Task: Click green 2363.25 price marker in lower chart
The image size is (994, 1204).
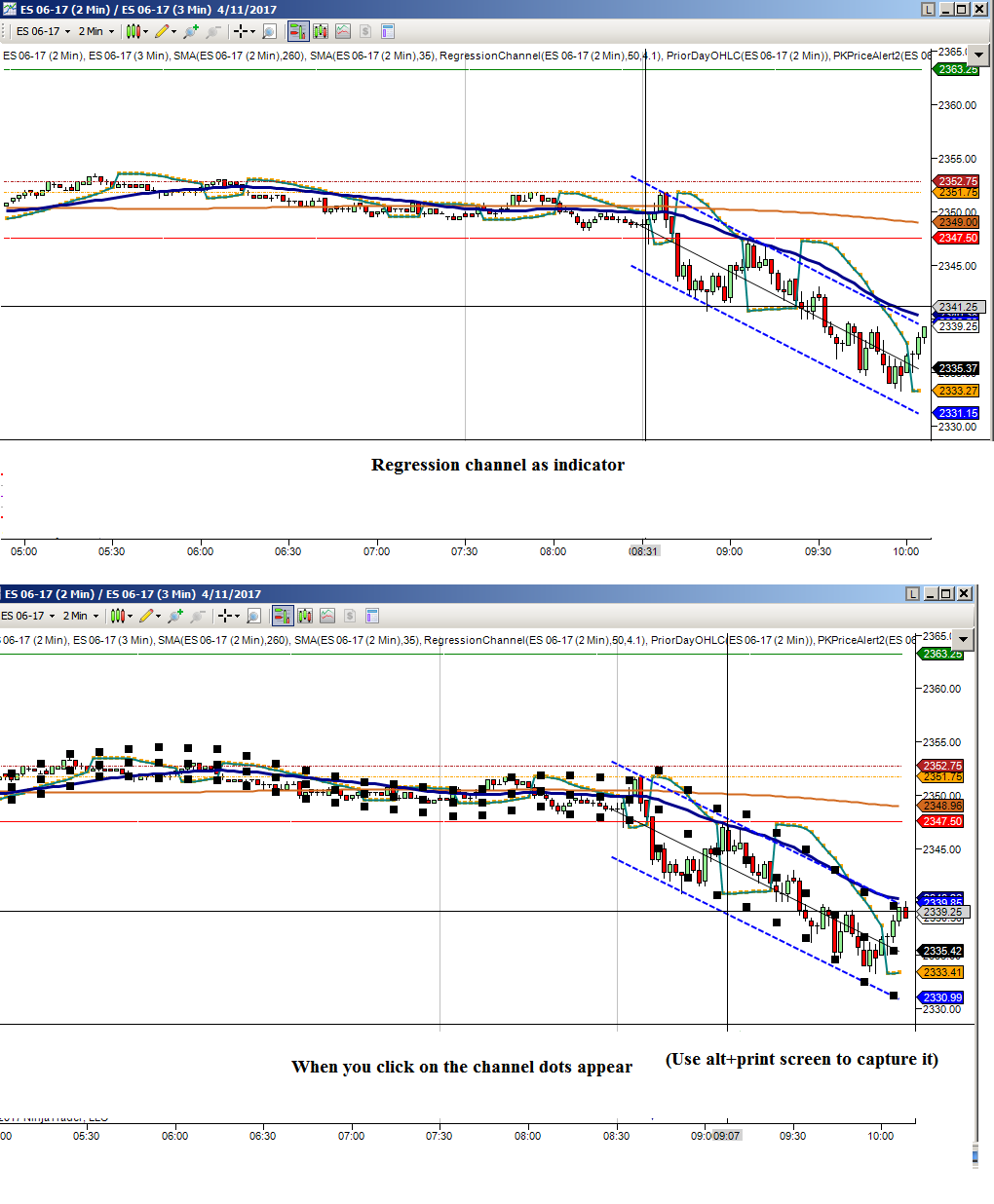Action: coord(941,654)
